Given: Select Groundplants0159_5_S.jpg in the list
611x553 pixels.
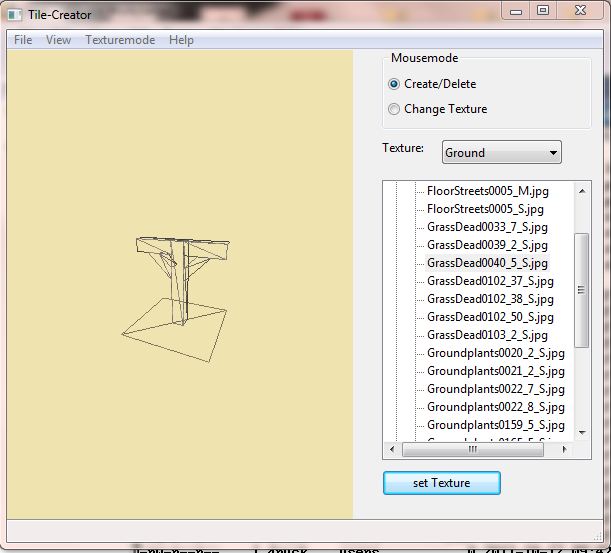Looking at the screenshot, I should [495, 425].
